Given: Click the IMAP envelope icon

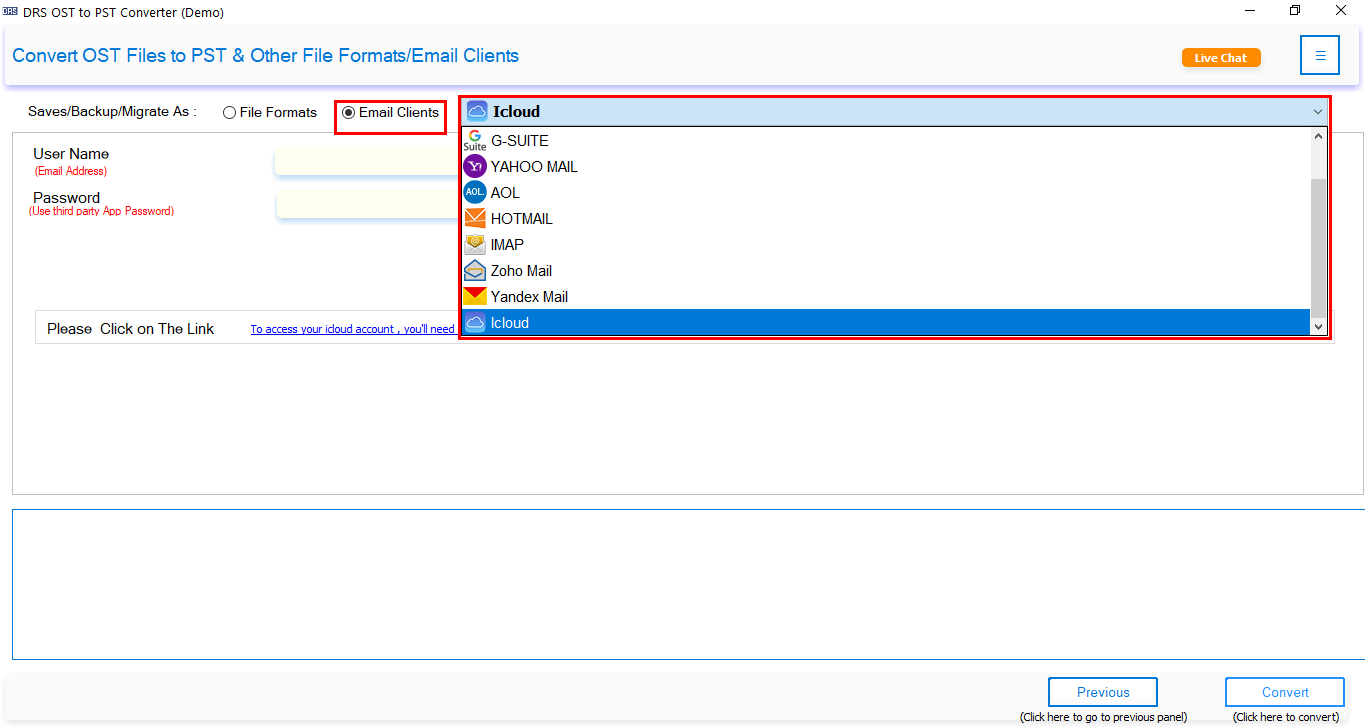Looking at the screenshot, I should click(x=475, y=245).
